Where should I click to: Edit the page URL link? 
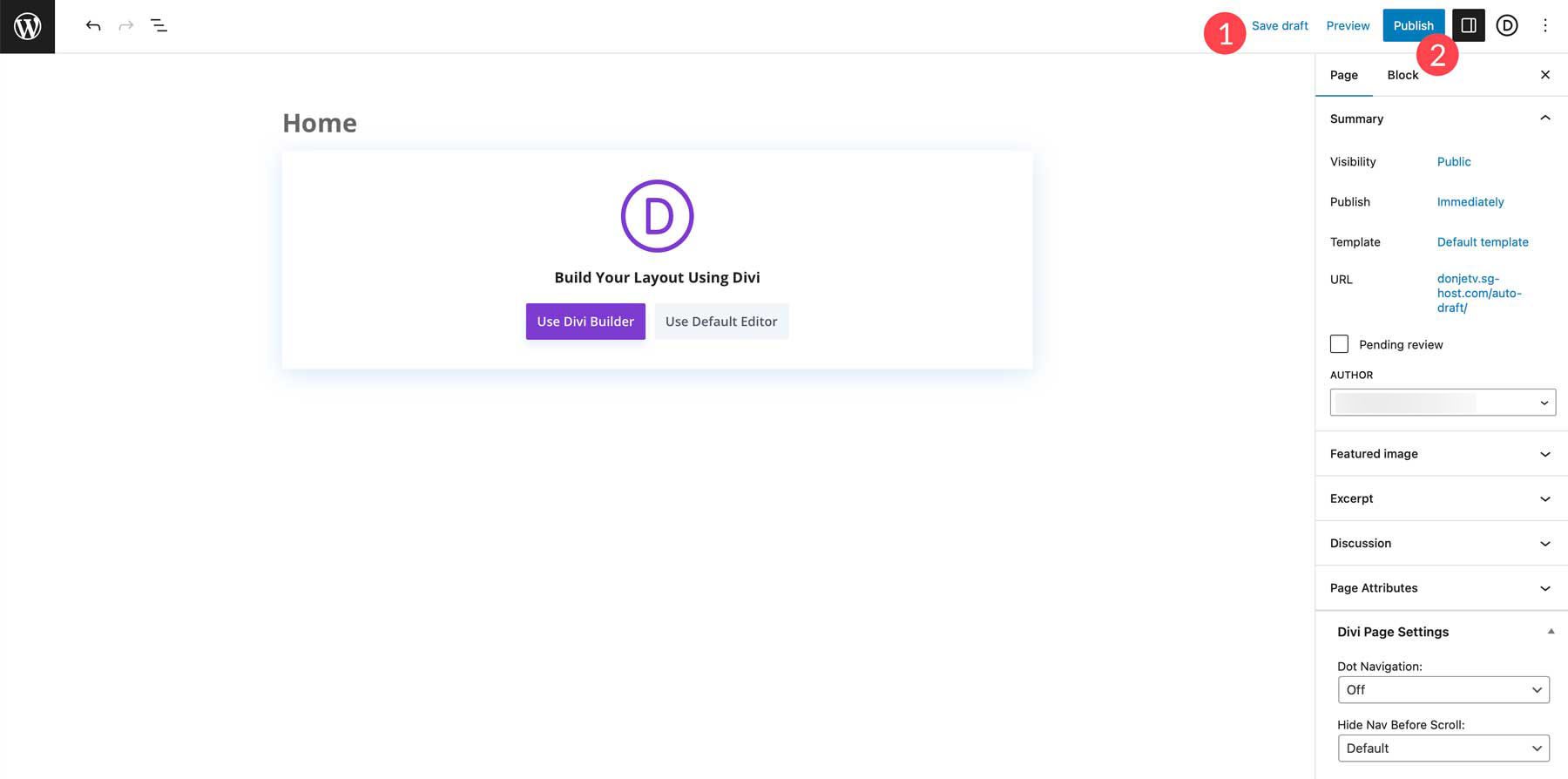[1479, 293]
